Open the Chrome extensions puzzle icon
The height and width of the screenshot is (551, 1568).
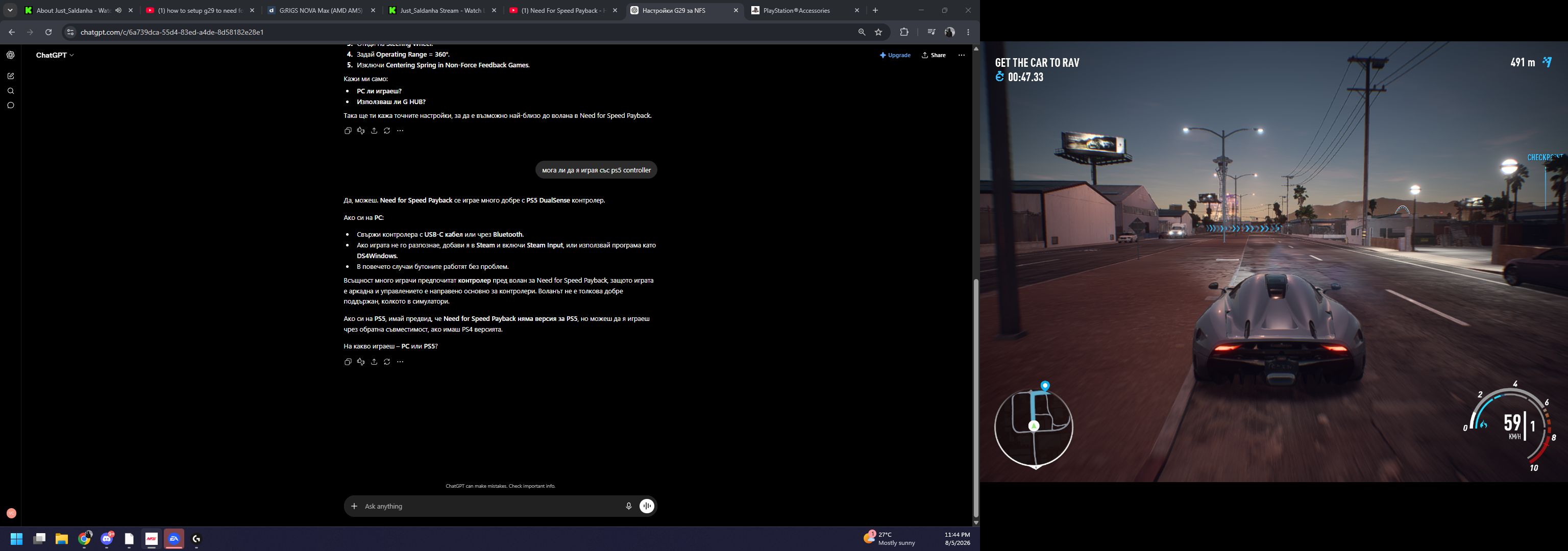point(904,32)
